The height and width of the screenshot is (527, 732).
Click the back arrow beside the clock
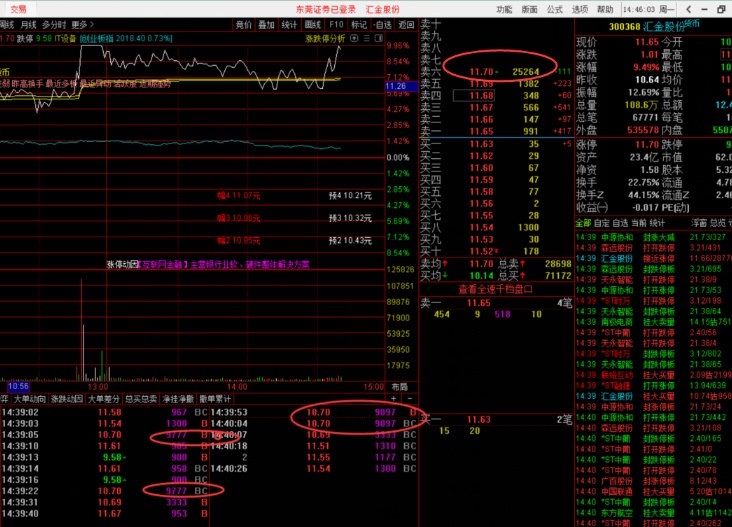pos(689,9)
